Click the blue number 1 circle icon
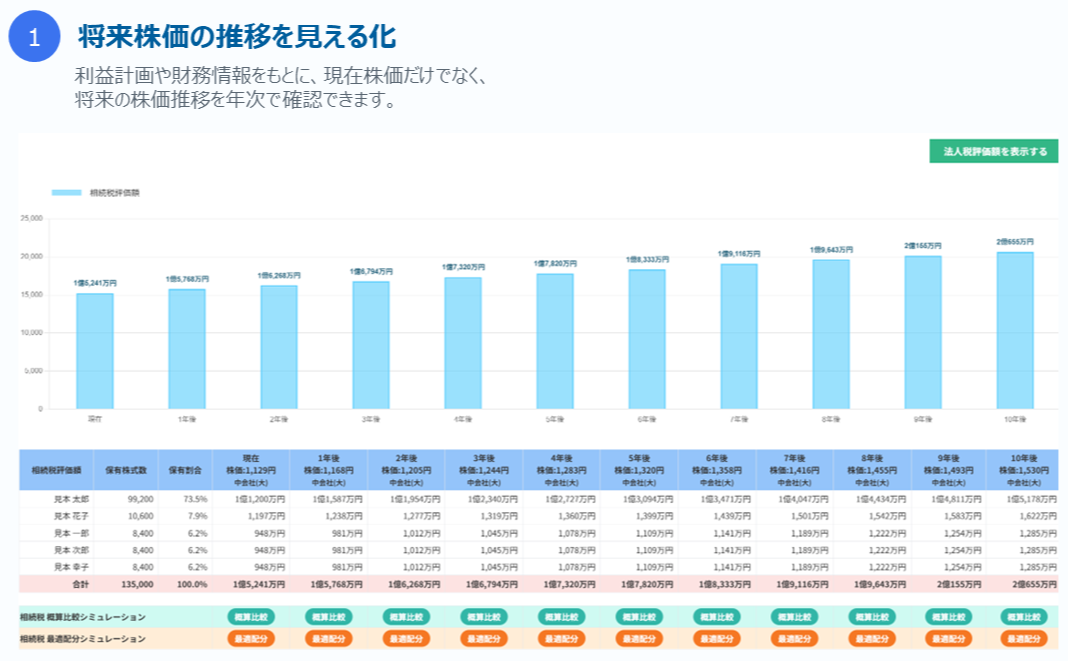Screen dimensions: 1068x661 (x=34, y=36)
